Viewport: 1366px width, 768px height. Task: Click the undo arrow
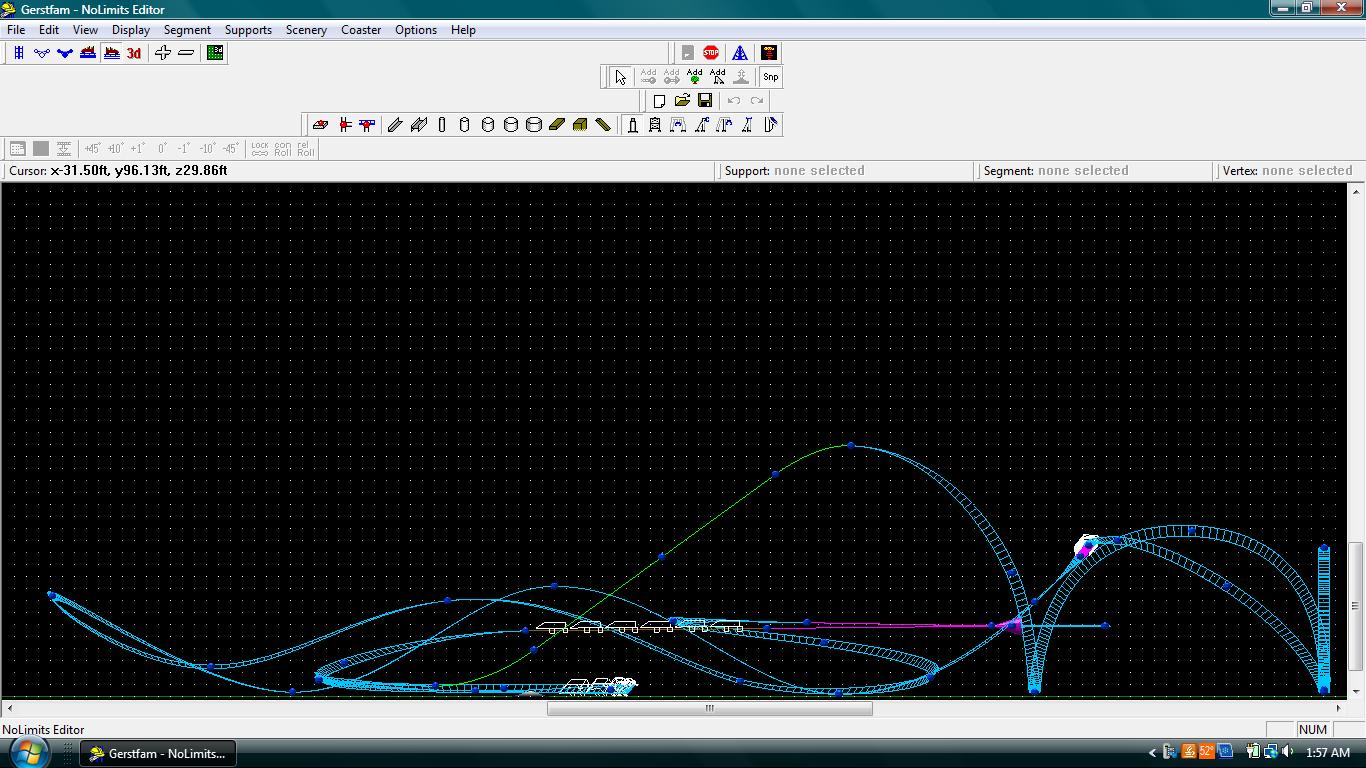pyautogui.click(x=734, y=101)
